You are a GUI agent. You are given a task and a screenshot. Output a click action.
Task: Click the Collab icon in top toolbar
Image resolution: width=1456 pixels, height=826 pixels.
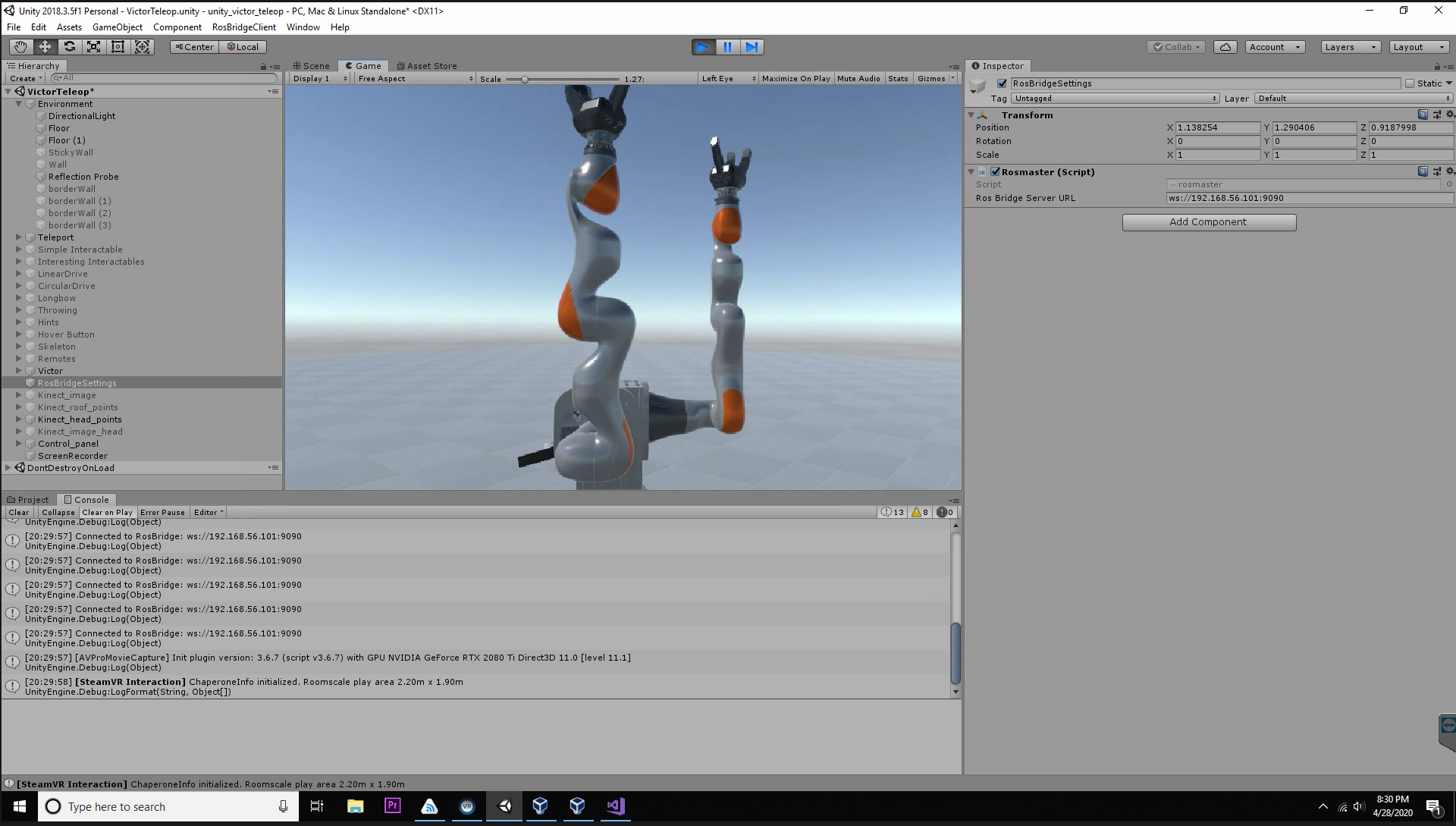click(1177, 46)
